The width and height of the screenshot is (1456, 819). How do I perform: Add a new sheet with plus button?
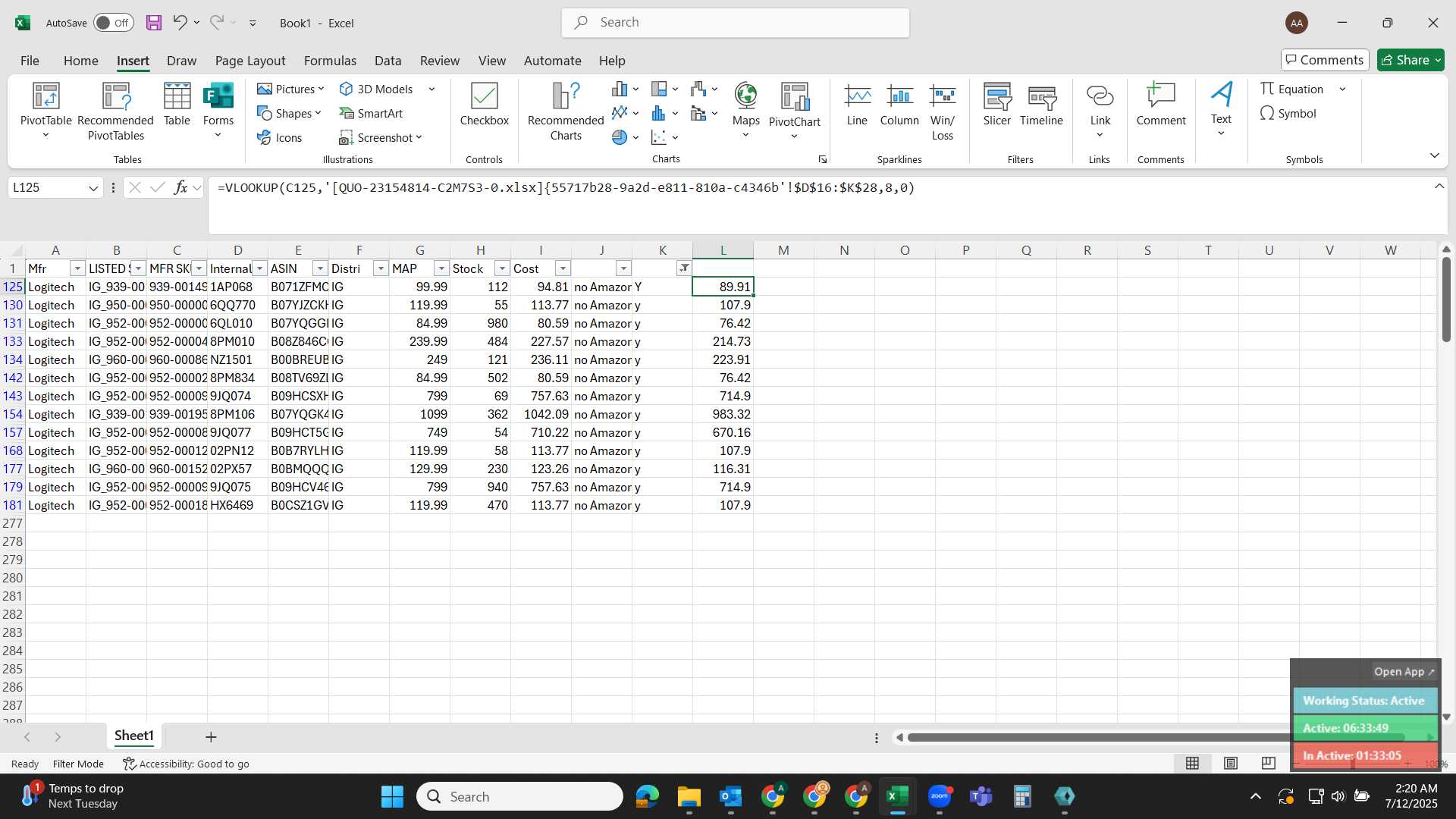tap(211, 736)
